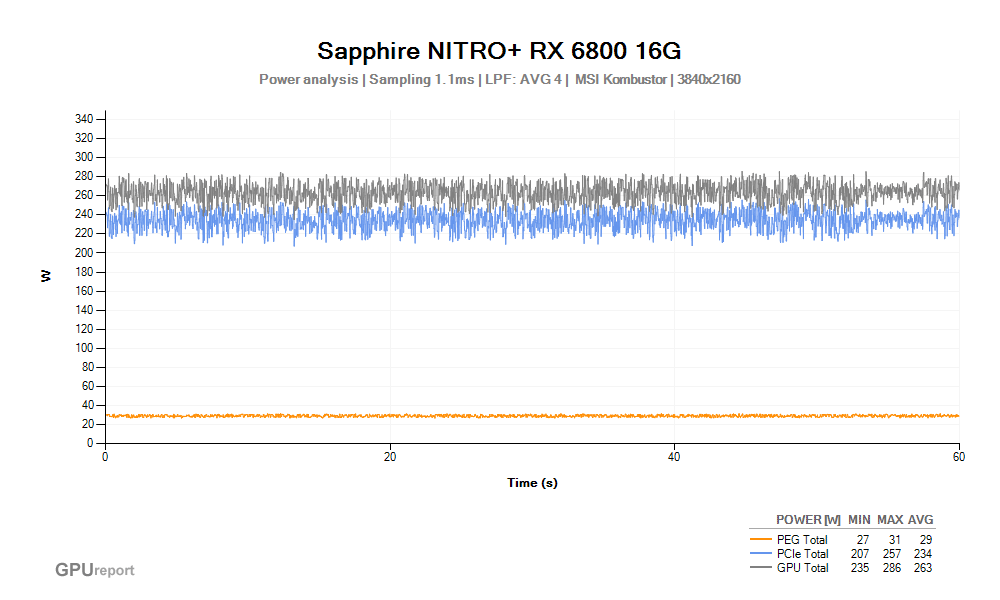Click the PCIe Total MIN value 207
1000x600 pixels.
(x=860, y=554)
